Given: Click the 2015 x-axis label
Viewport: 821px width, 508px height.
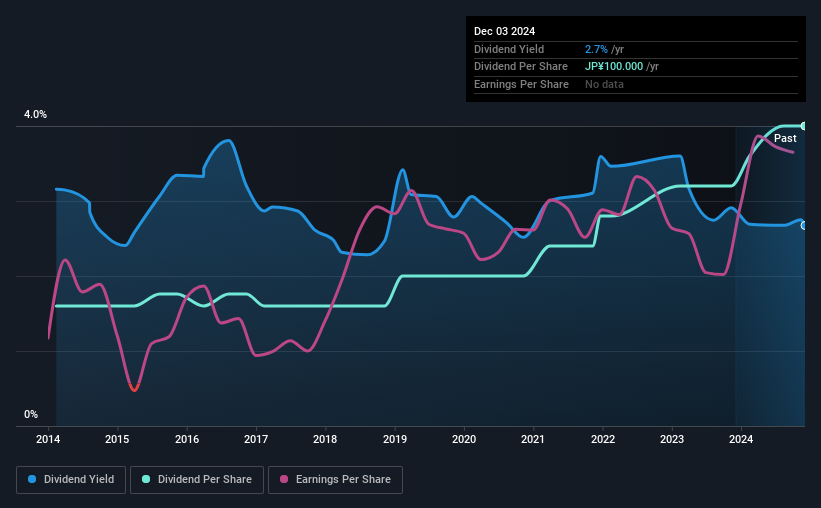Looking at the screenshot, I should tap(117, 439).
